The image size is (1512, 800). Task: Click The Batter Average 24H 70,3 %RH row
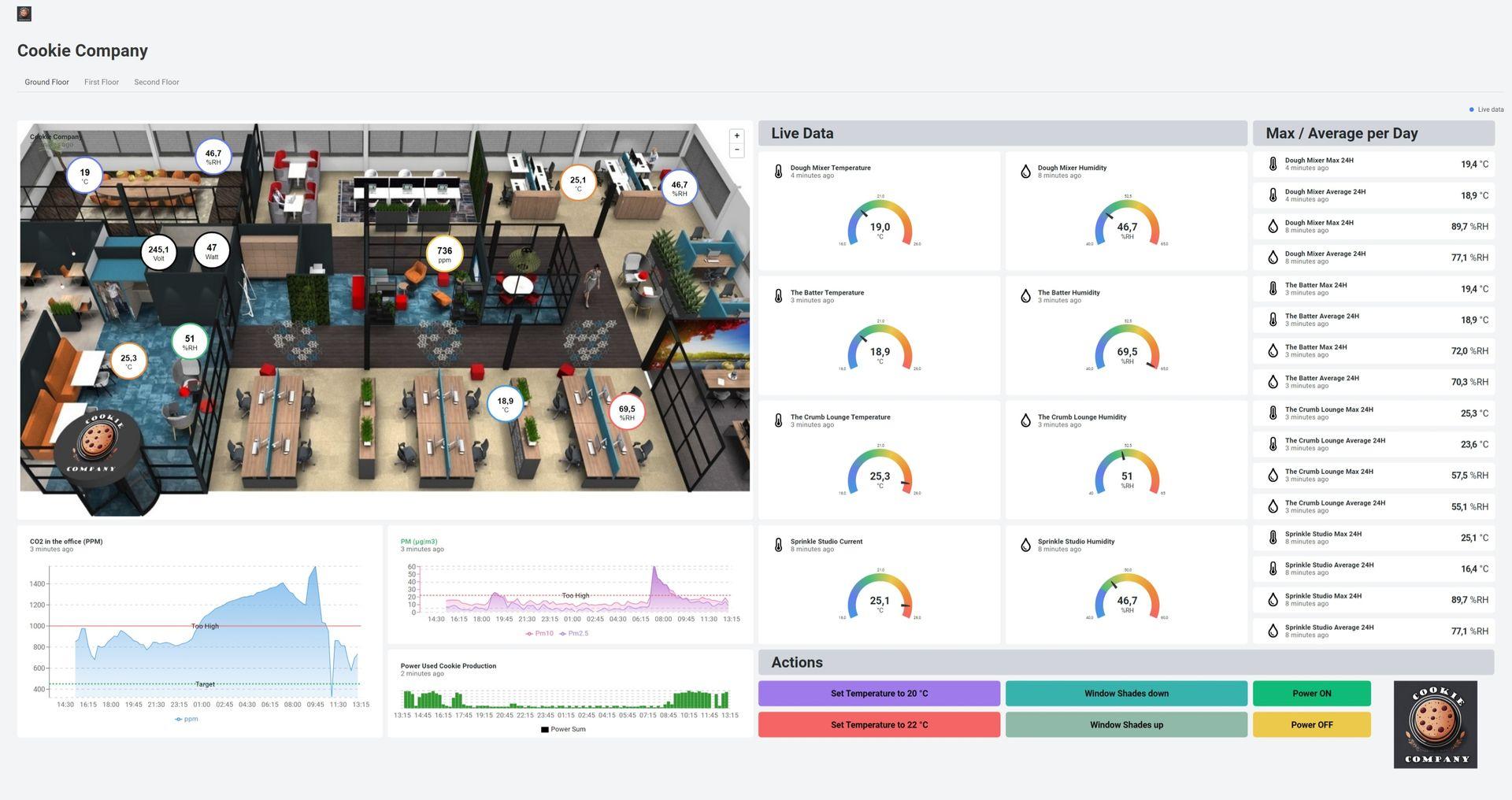click(x=1373, y=382)
